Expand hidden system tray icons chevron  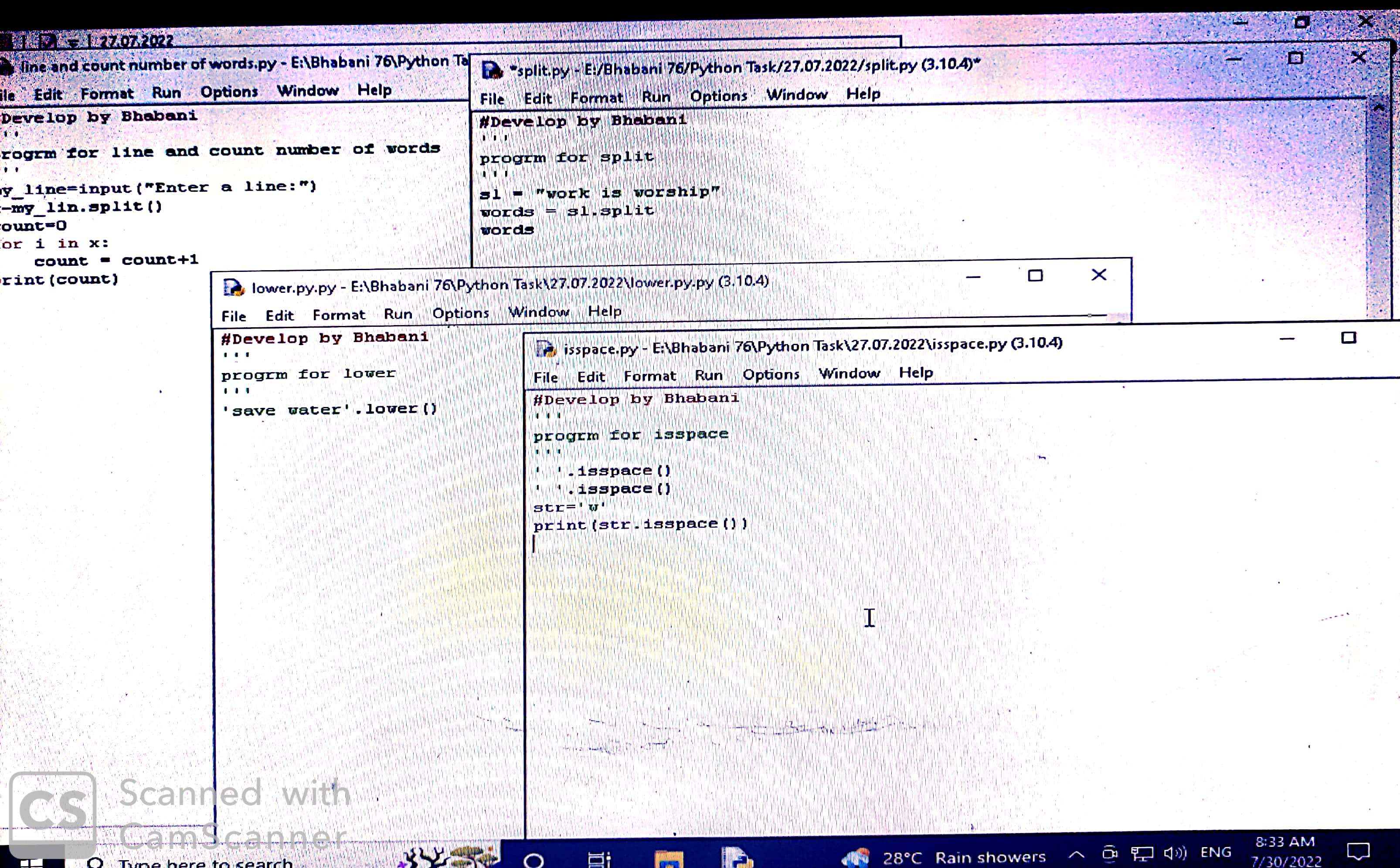[1077, 854]
